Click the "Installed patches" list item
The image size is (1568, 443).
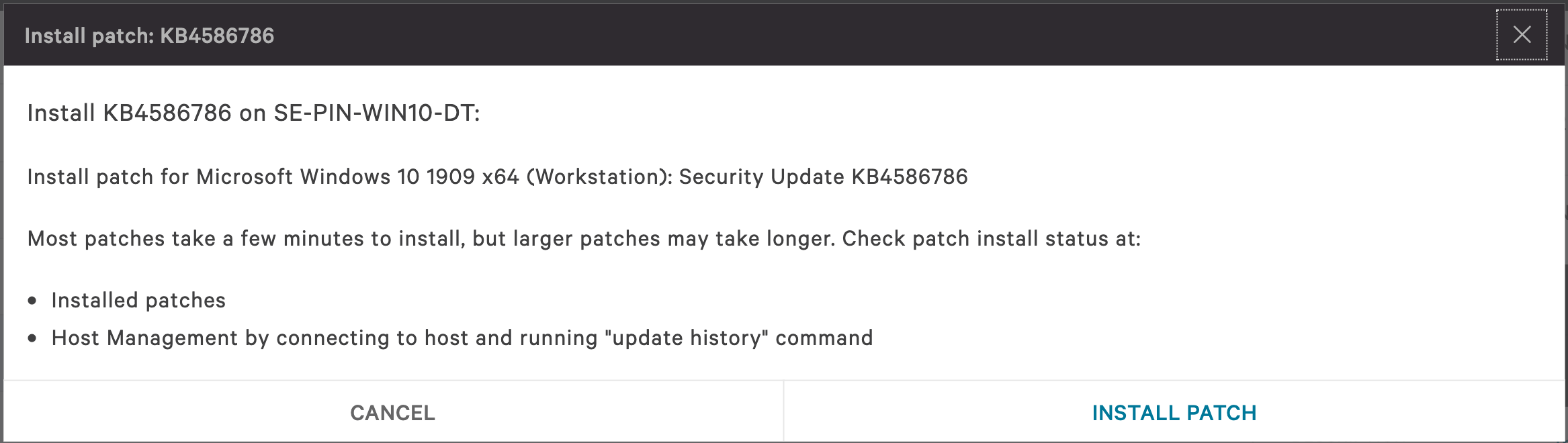click(138, 300)
